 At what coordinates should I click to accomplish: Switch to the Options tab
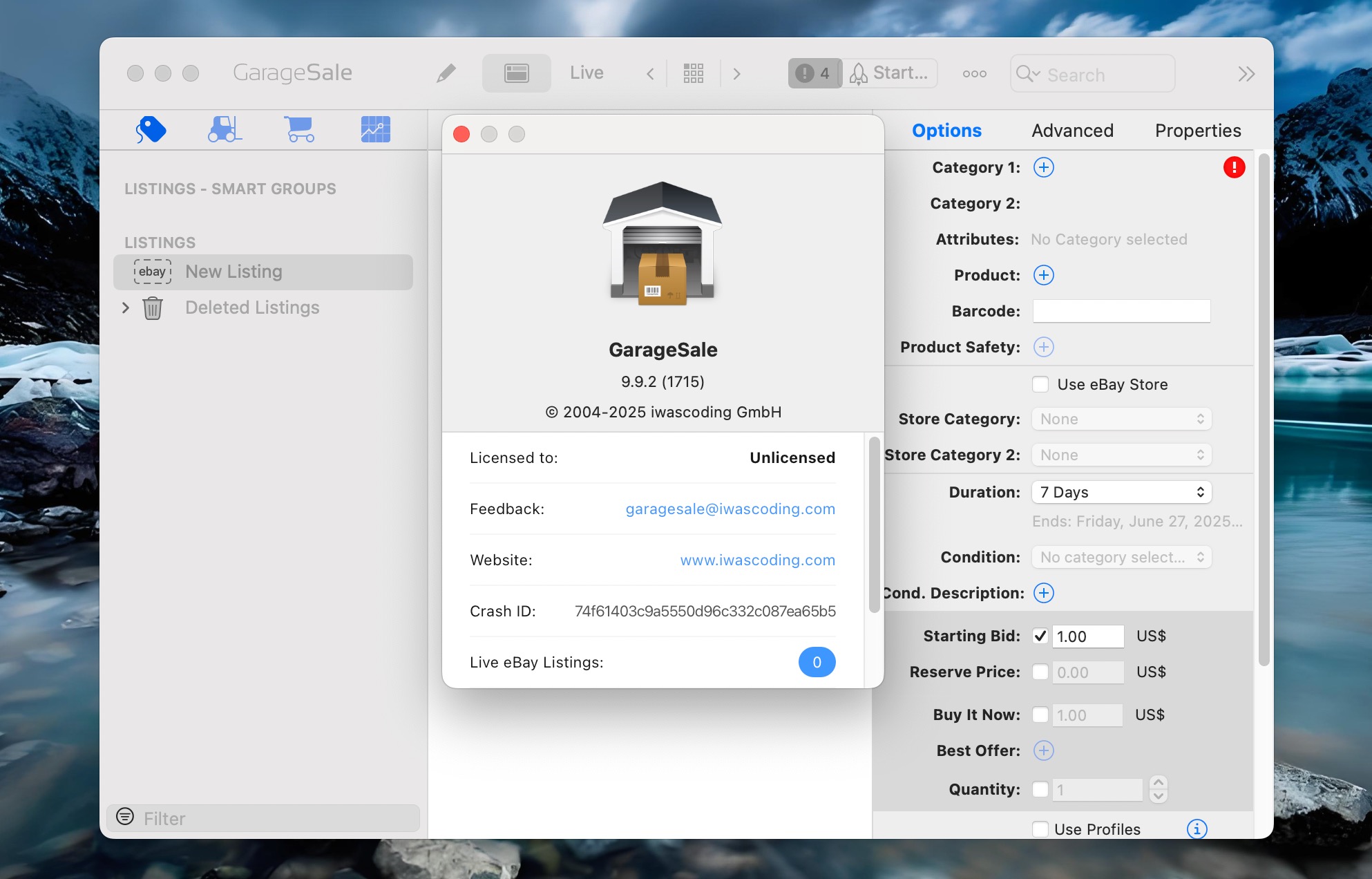click(946, 131)
